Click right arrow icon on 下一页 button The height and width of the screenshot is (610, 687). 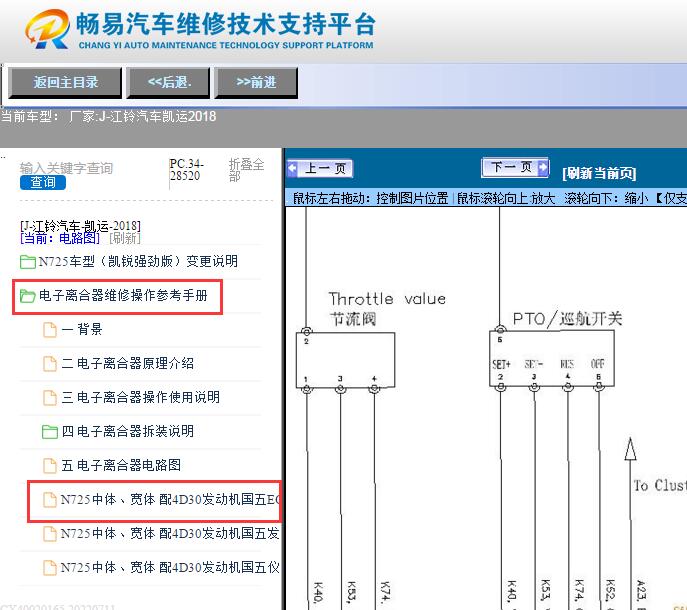[543, 167]
